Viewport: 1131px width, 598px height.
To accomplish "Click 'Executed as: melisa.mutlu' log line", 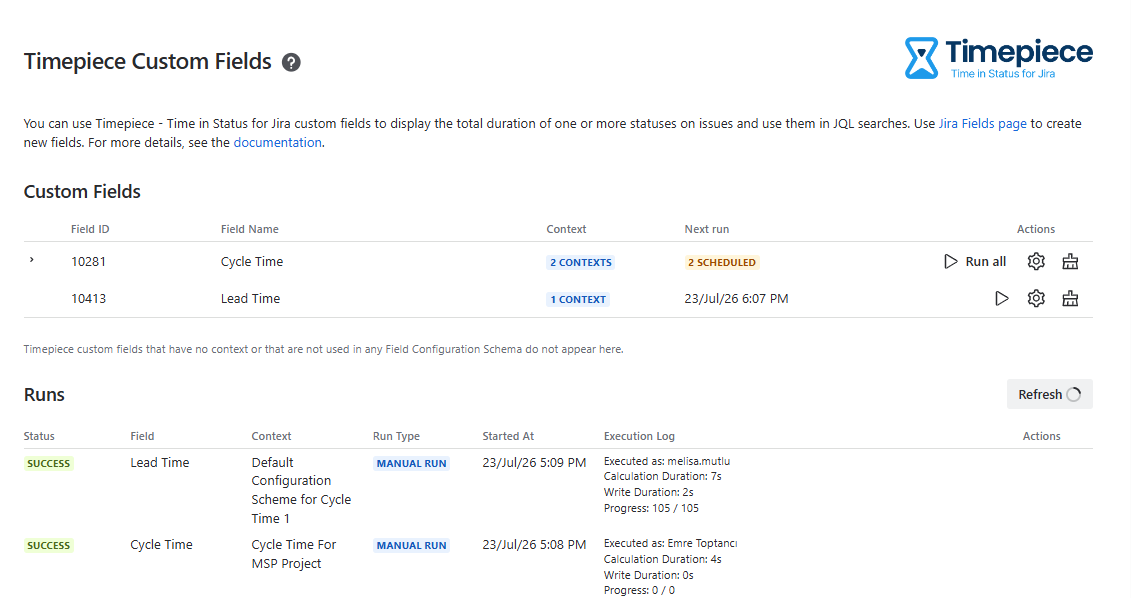I will 667,461.
